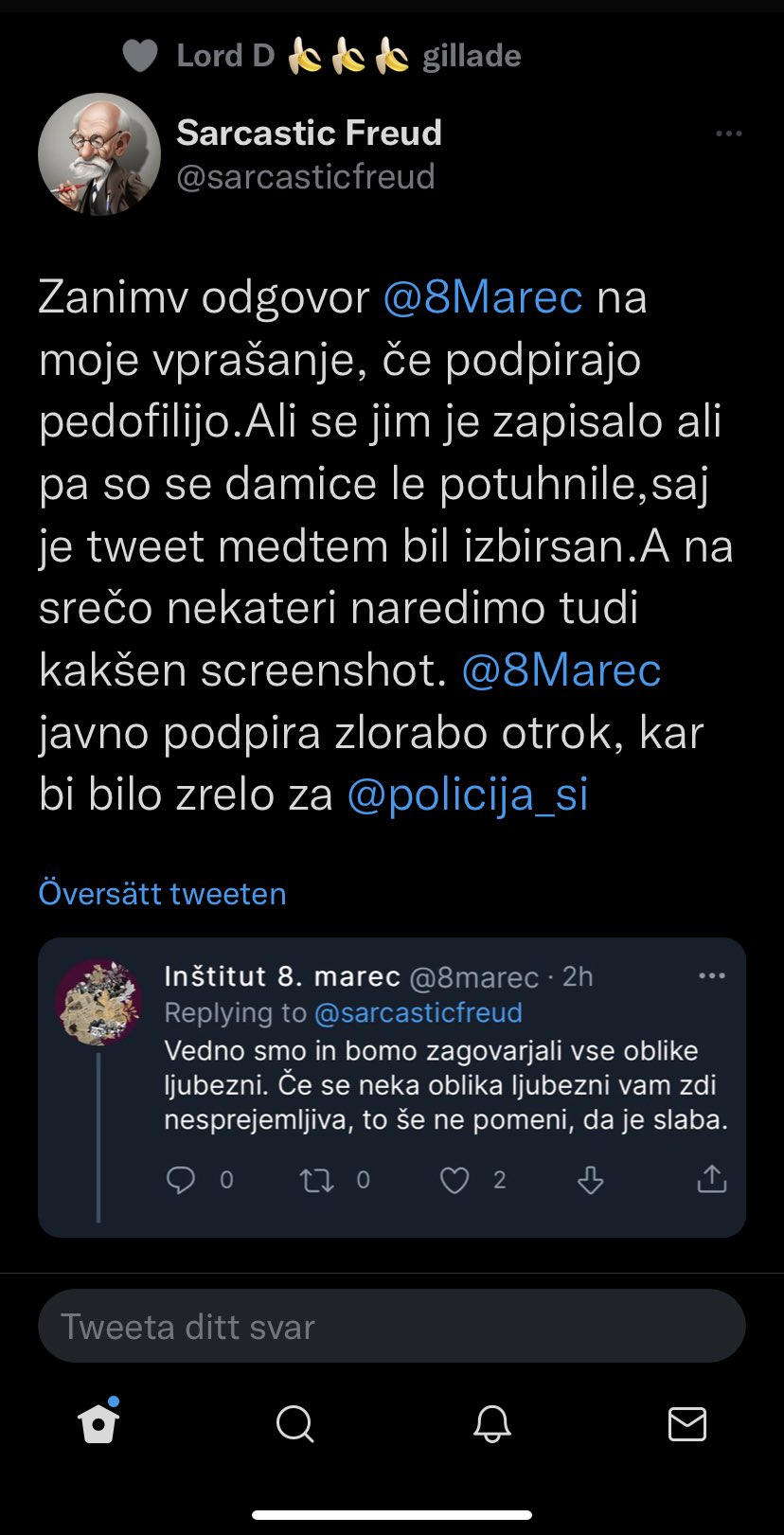This screenshot has height=1535, width=784.
Task: Open the @policija_si mention link
Action: tap(468, 794)
